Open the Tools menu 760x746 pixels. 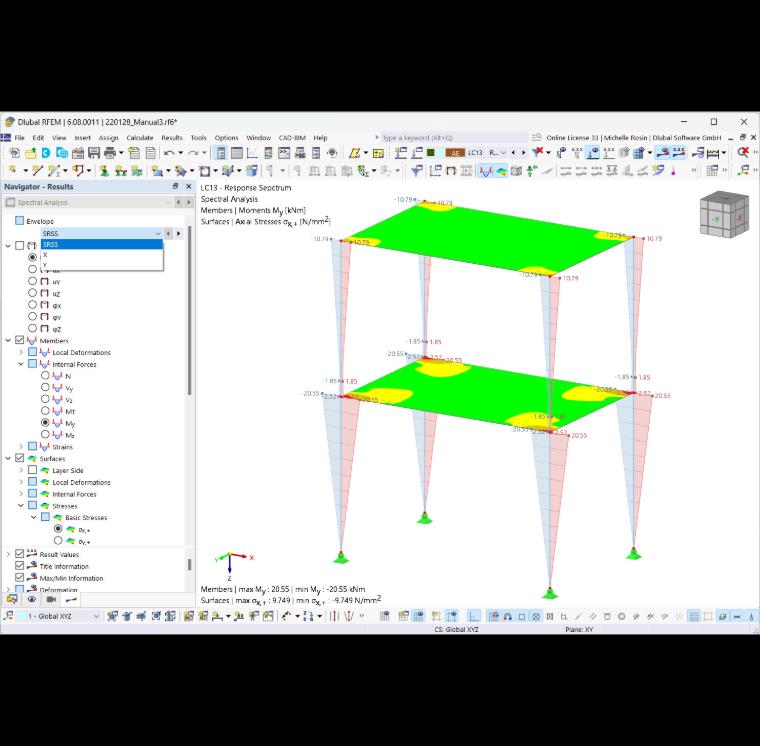198,138
